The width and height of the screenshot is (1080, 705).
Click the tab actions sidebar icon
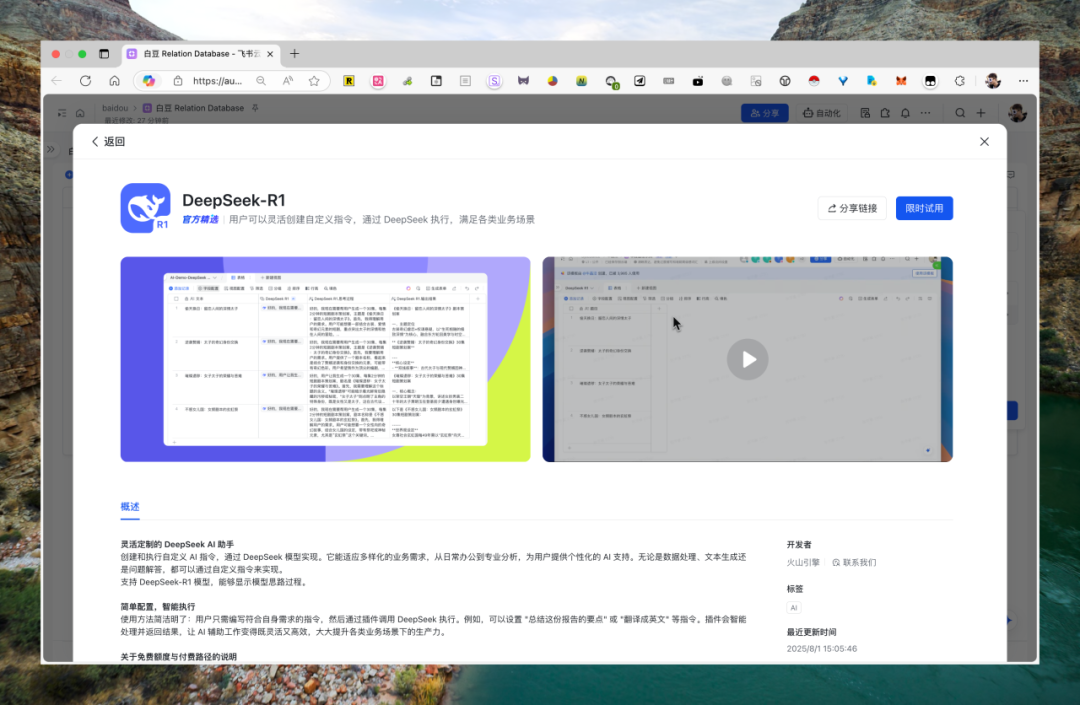click(104, 54)
